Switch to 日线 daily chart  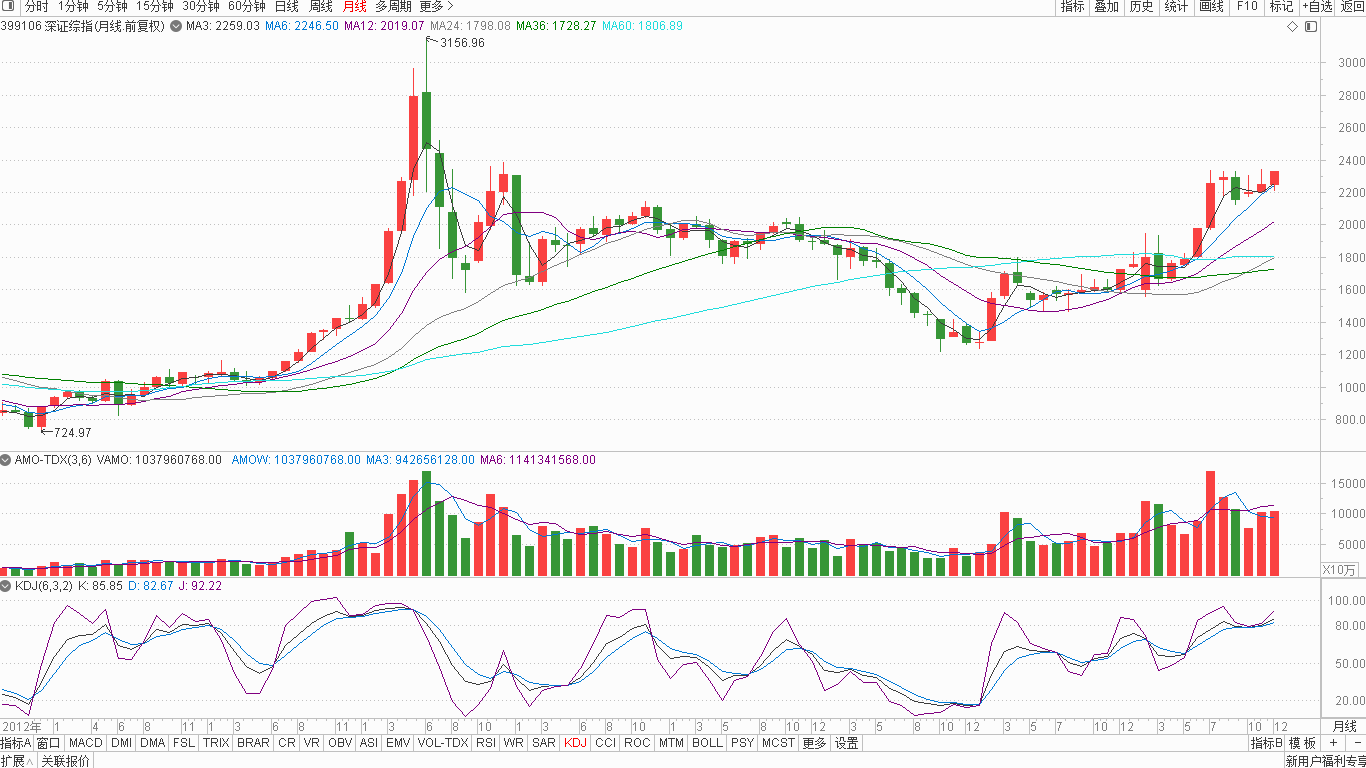click(x=286, y=6)
